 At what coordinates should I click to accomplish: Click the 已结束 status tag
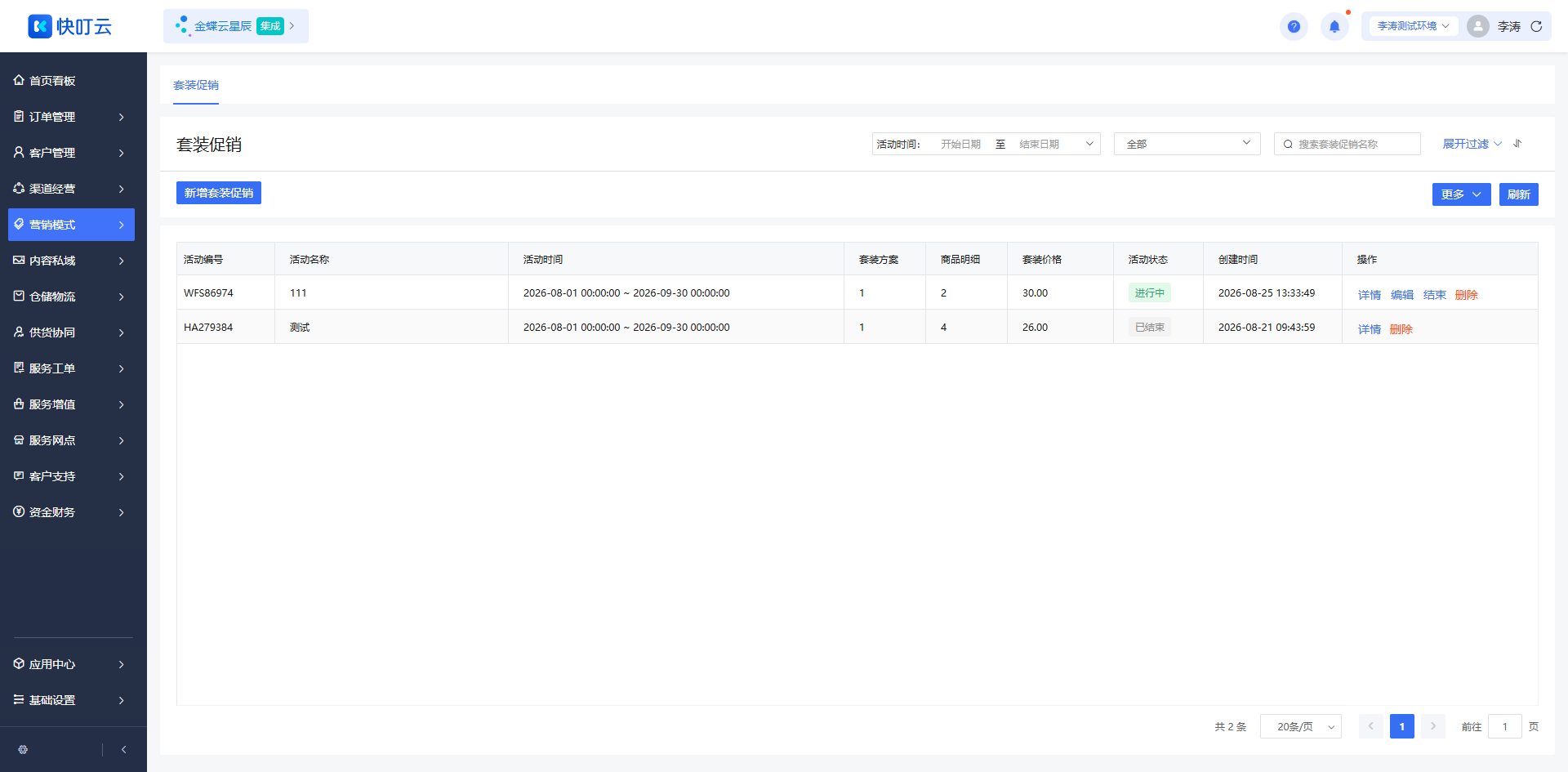pos(1150,327)
